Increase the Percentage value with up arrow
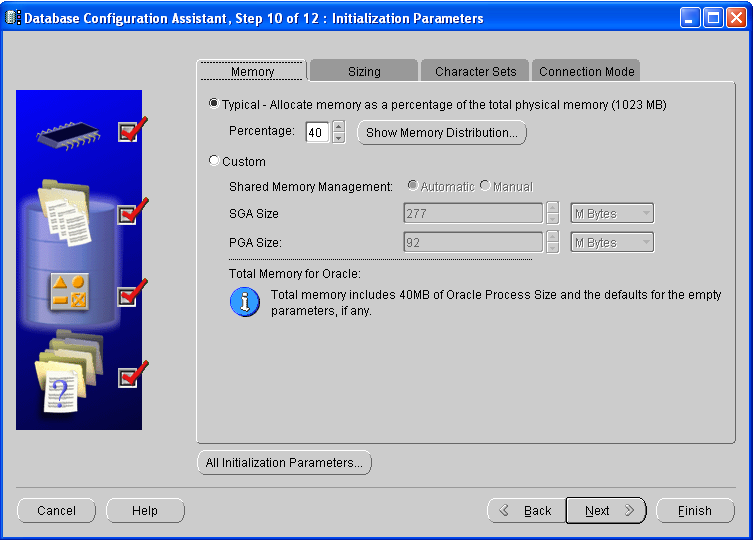This screenshot has height=540, width=754. (x=339, y=126)
